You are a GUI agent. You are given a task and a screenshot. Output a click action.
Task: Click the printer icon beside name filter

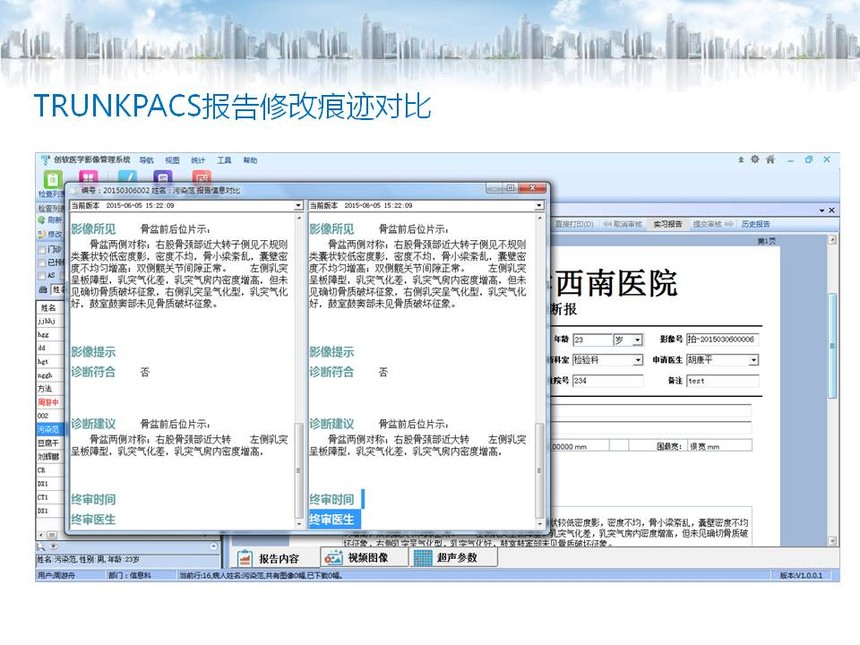click(43, 289)
